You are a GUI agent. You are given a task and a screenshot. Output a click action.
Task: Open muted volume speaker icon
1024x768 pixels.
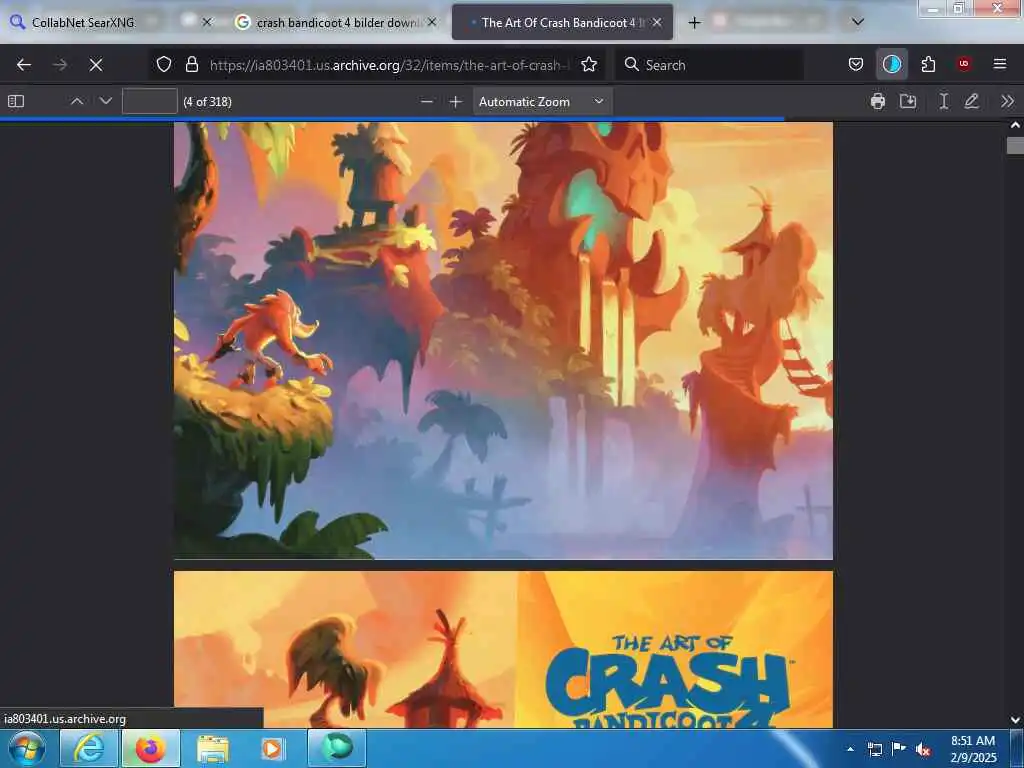923,749
